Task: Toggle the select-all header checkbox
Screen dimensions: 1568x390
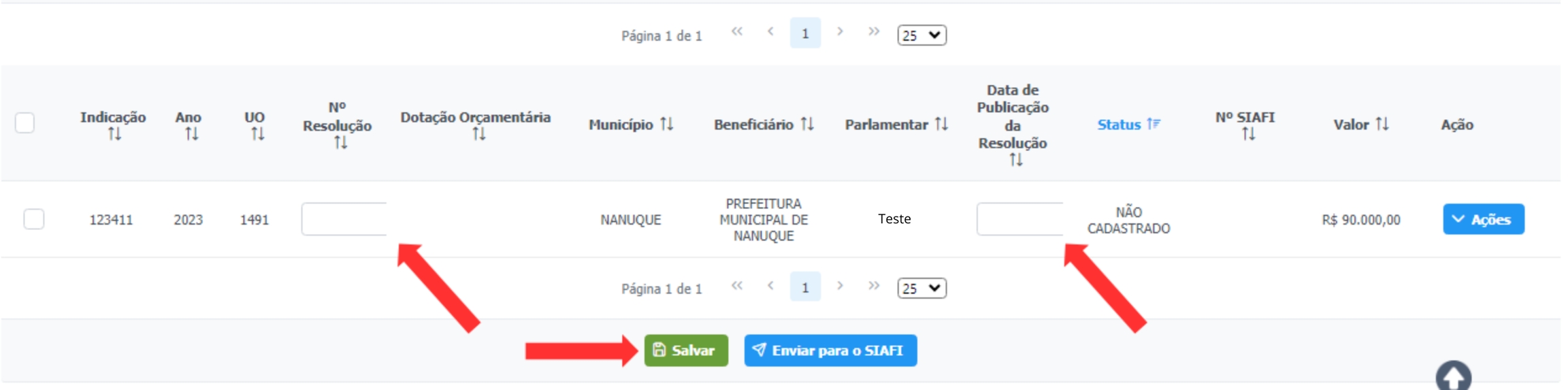Action: (x=25, y=123)
